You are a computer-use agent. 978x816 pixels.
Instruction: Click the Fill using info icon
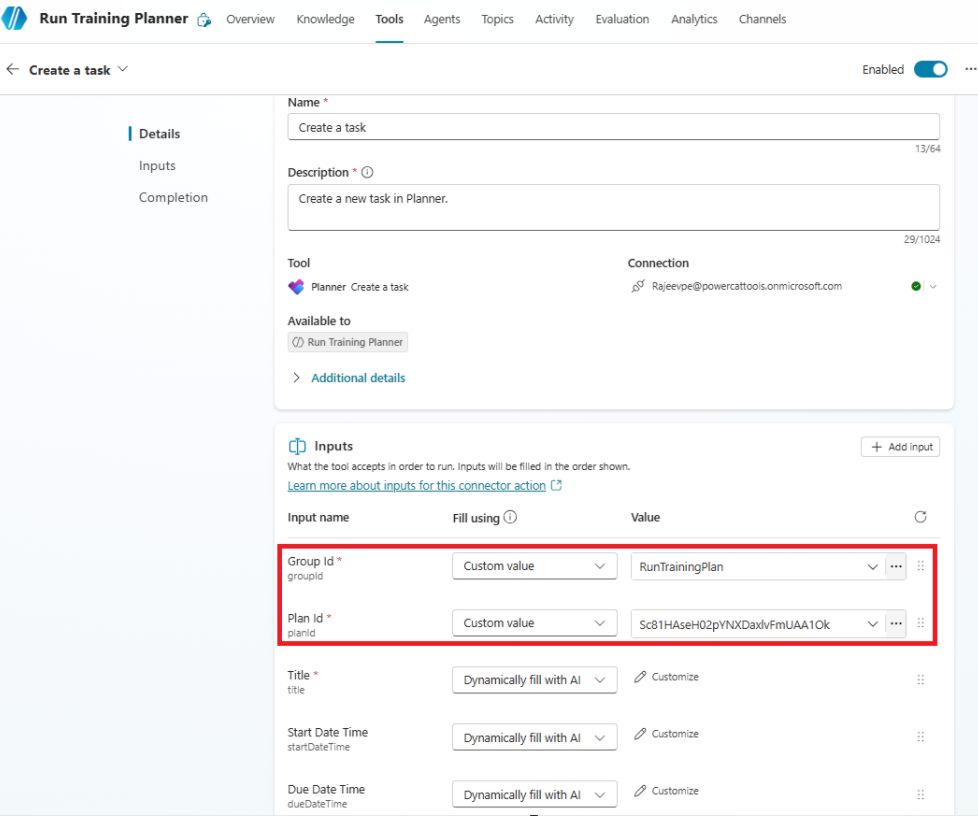(x=510, y=518)
